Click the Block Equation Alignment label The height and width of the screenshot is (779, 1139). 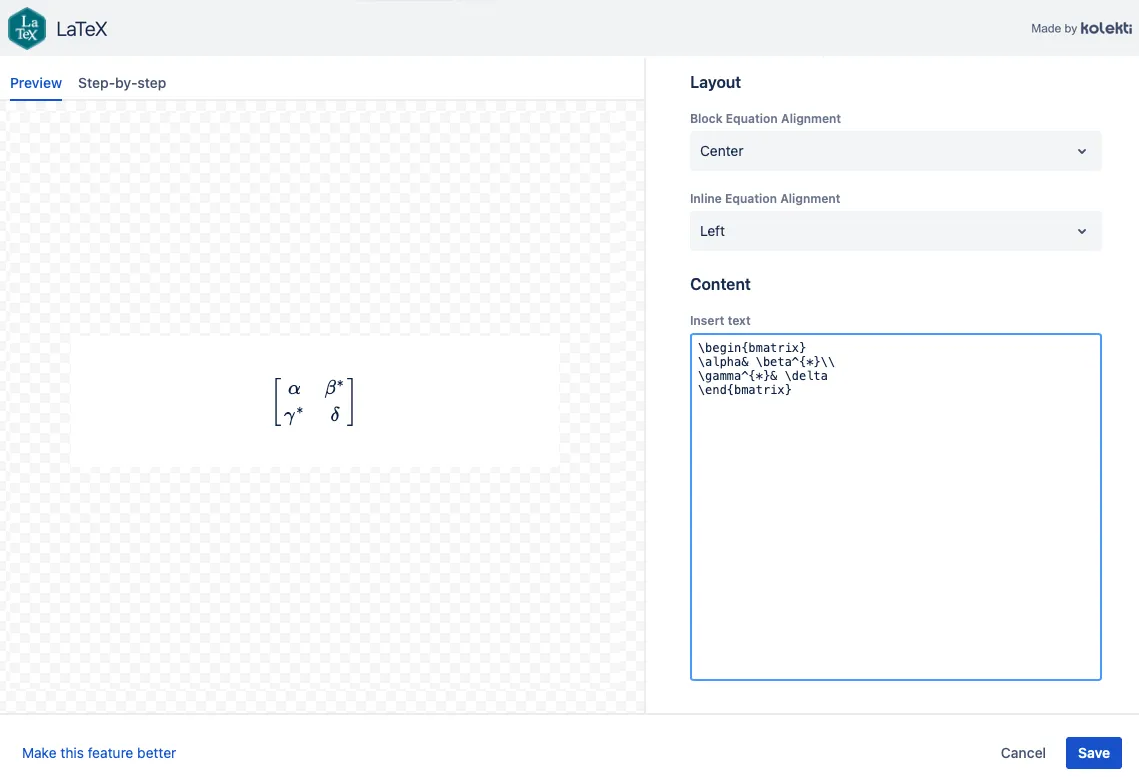coord(765,118)
